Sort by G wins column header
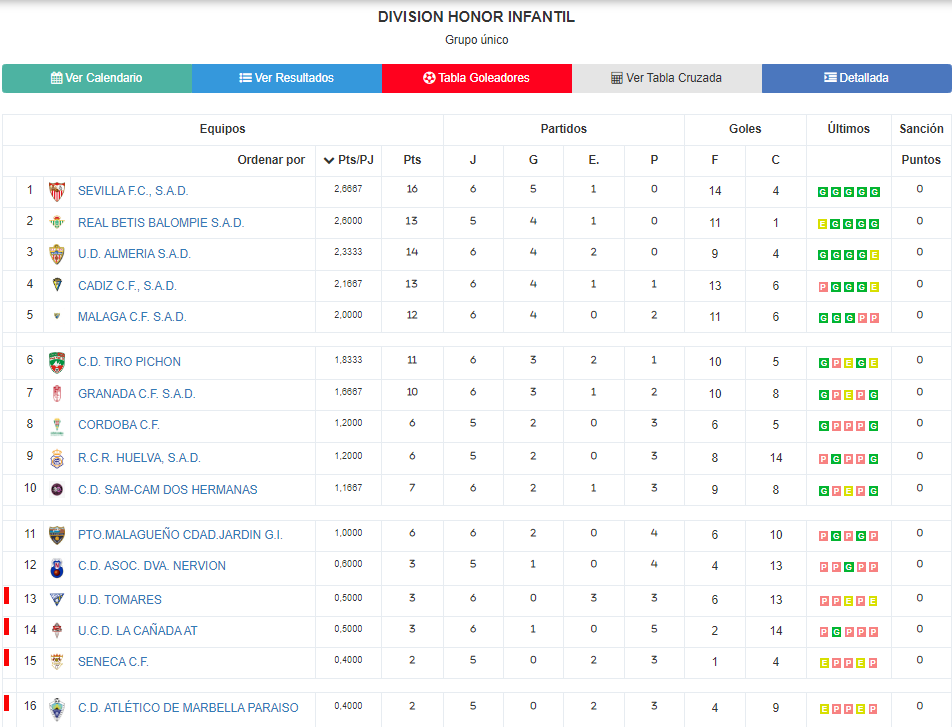952x727 pixels. pos(533,160)
